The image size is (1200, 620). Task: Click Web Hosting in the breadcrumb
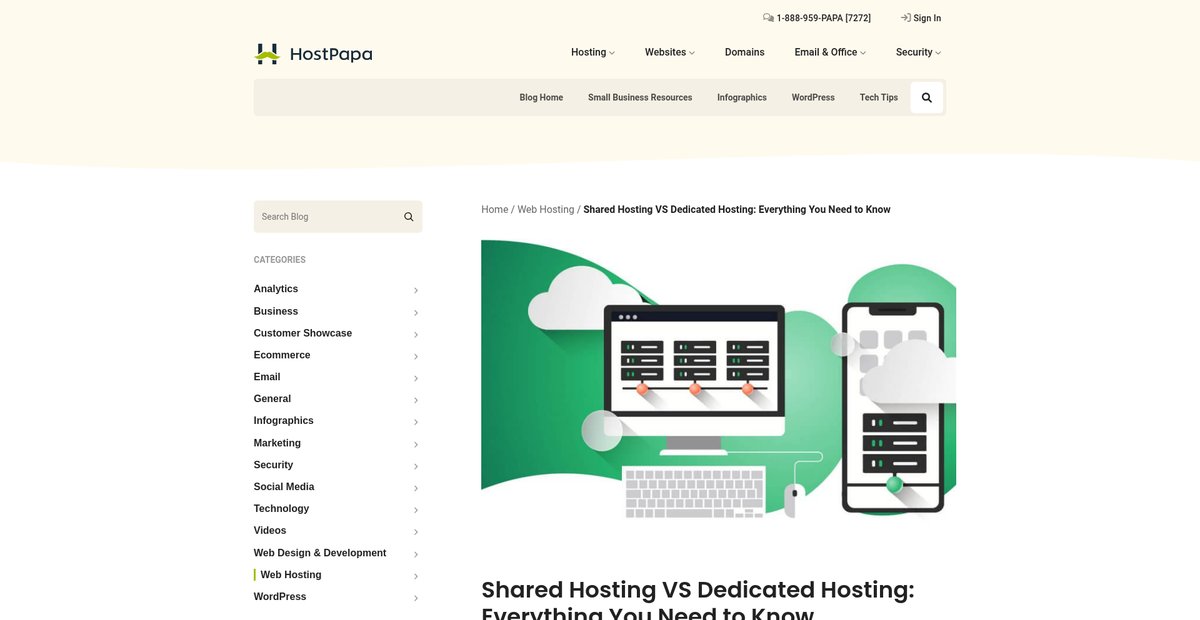pos(546,210)
